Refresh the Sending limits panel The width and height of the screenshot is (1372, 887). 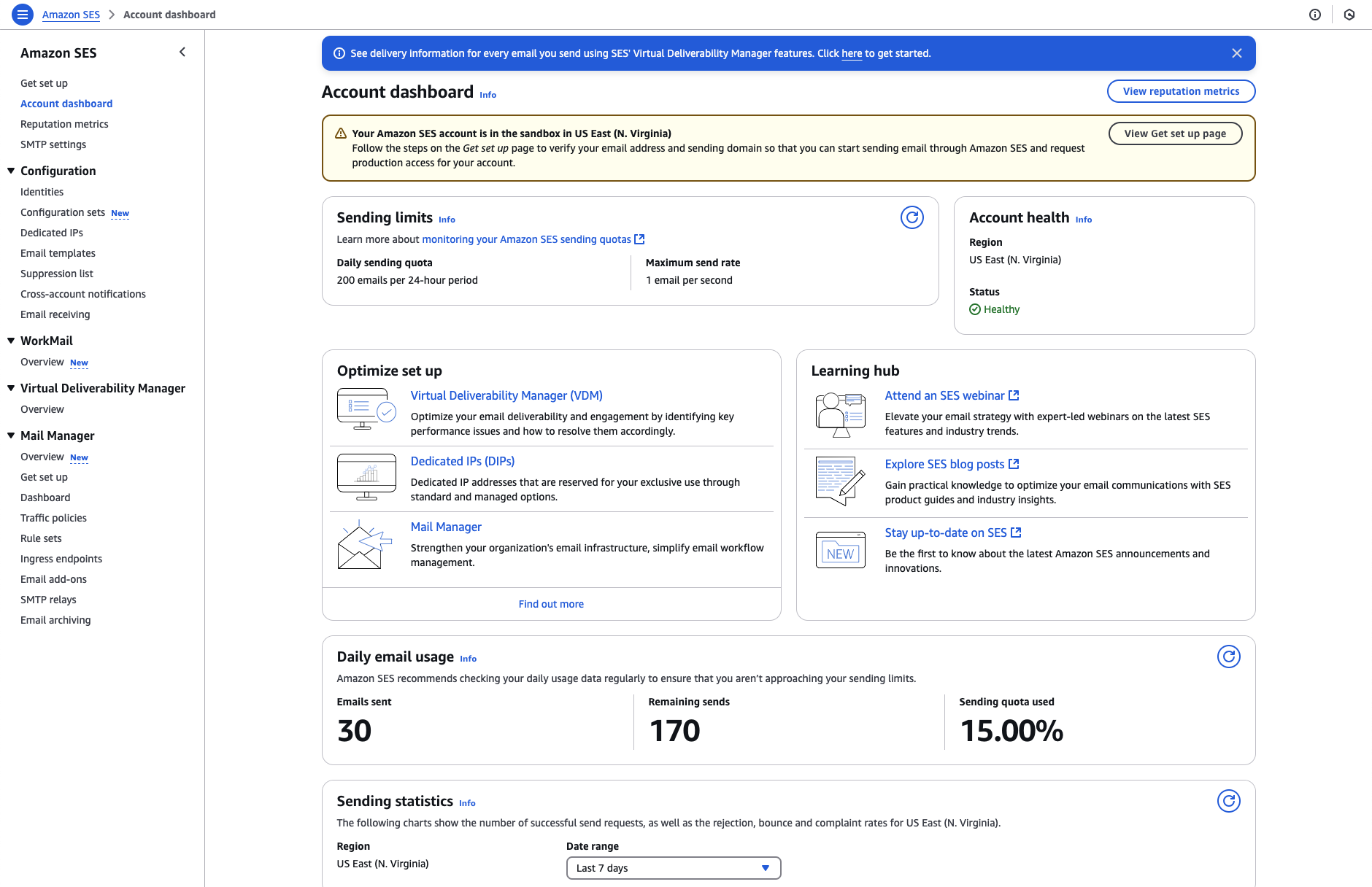point(912,217)
